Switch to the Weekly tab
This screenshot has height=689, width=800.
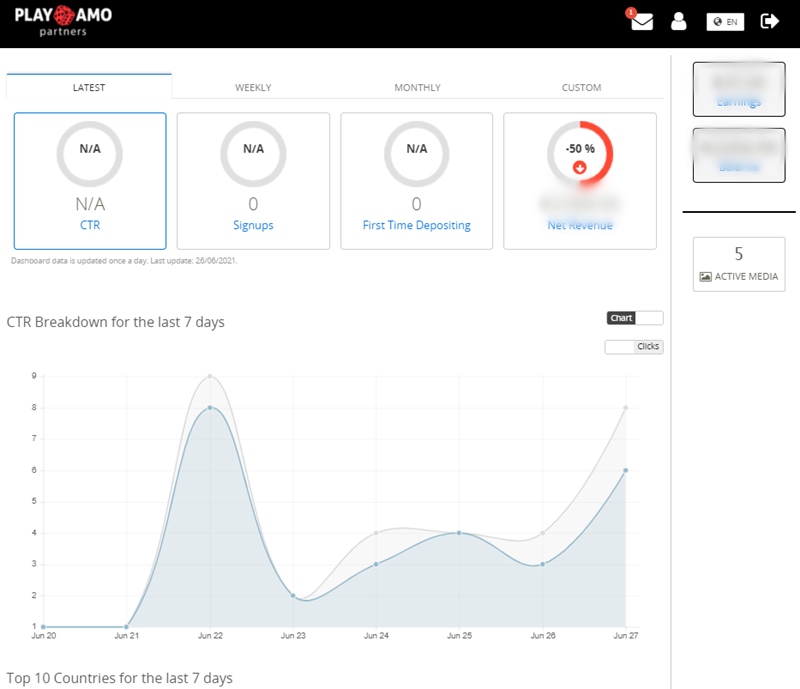(253, 88)
